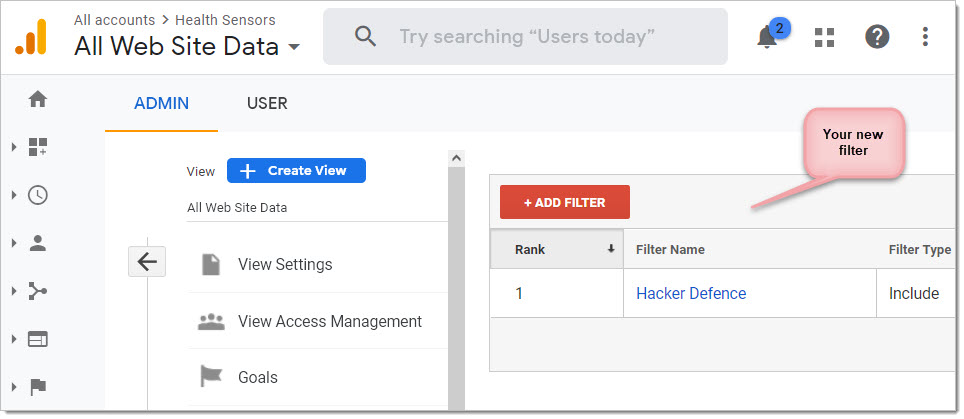Open the notifications bell

click(x=767, y=37)
